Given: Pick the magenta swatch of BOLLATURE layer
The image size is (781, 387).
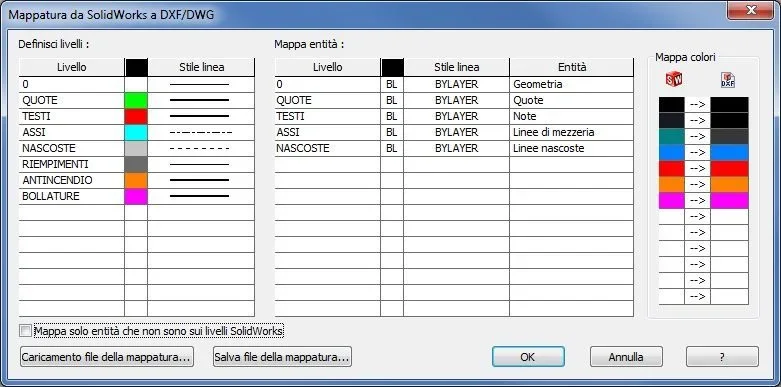Looking at the screenshot, I should tap(136, 196).
